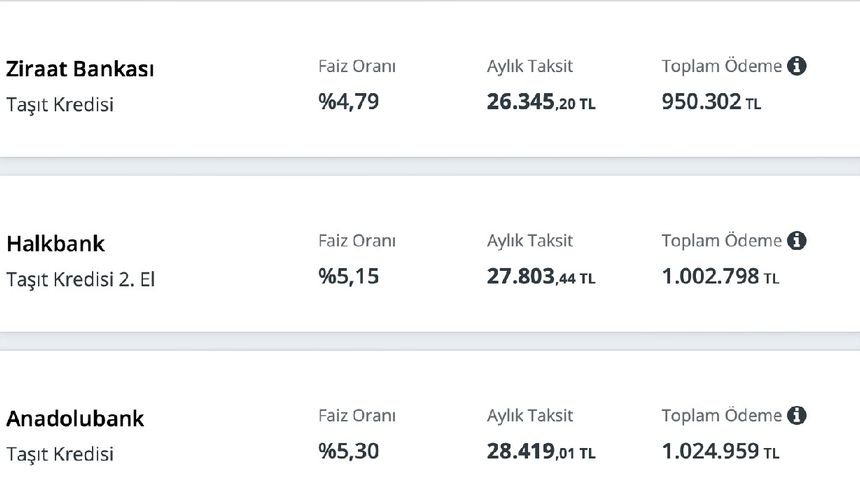Screen dimensions: 860x504
Task: Open the Ziraat Bankası bank name
Action: coord(80,69)
